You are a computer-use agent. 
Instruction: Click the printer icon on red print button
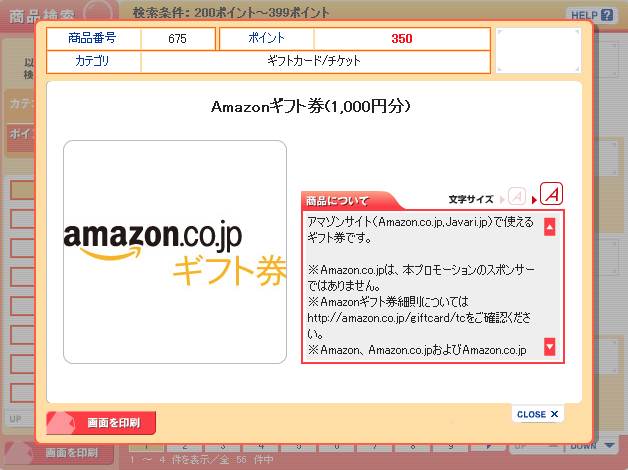coord(62,423)
